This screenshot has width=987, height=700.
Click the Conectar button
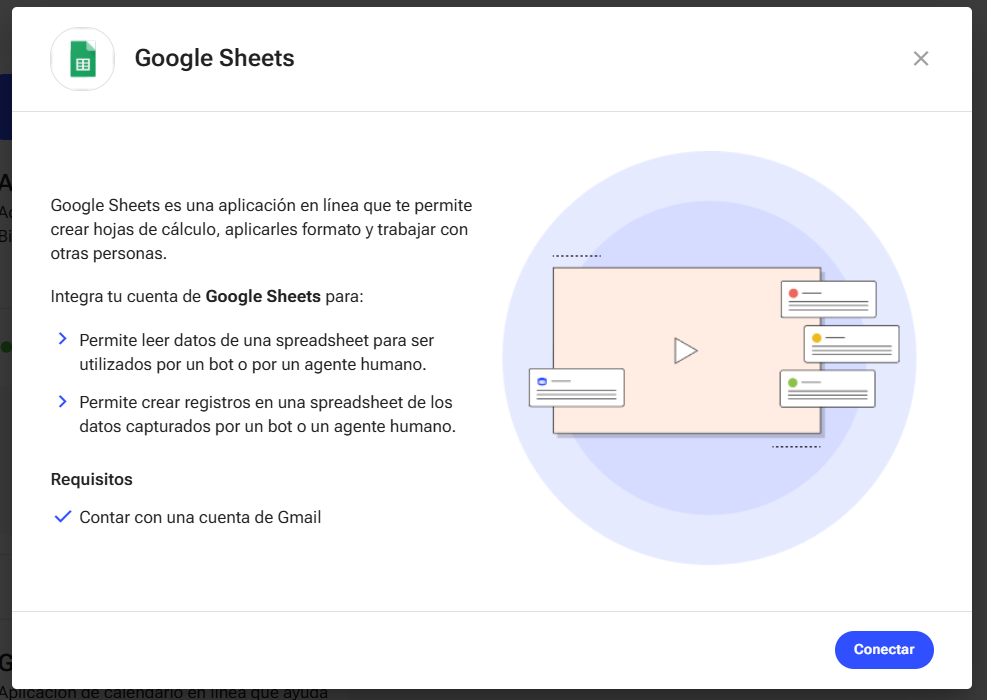click(884, 650)
